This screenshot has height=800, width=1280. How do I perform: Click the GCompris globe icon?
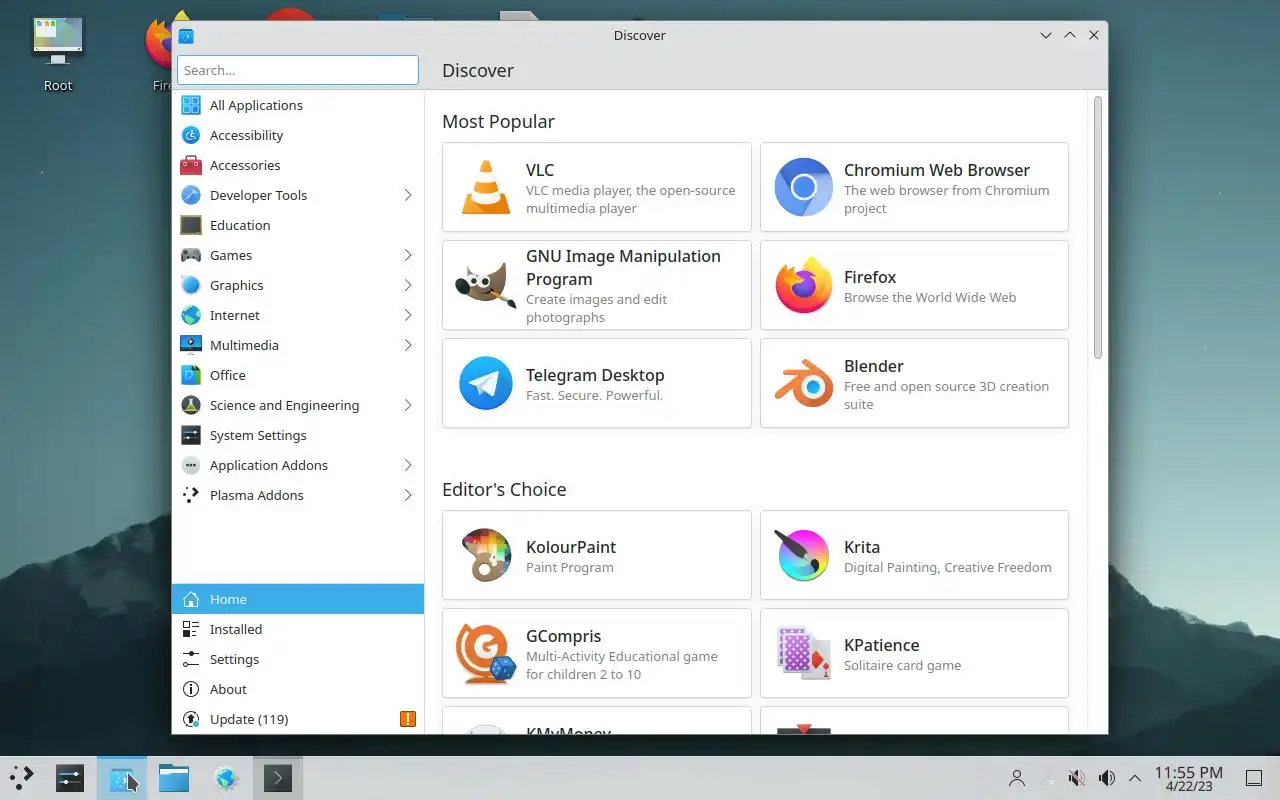pyautogui.click(x=486, y=653)
